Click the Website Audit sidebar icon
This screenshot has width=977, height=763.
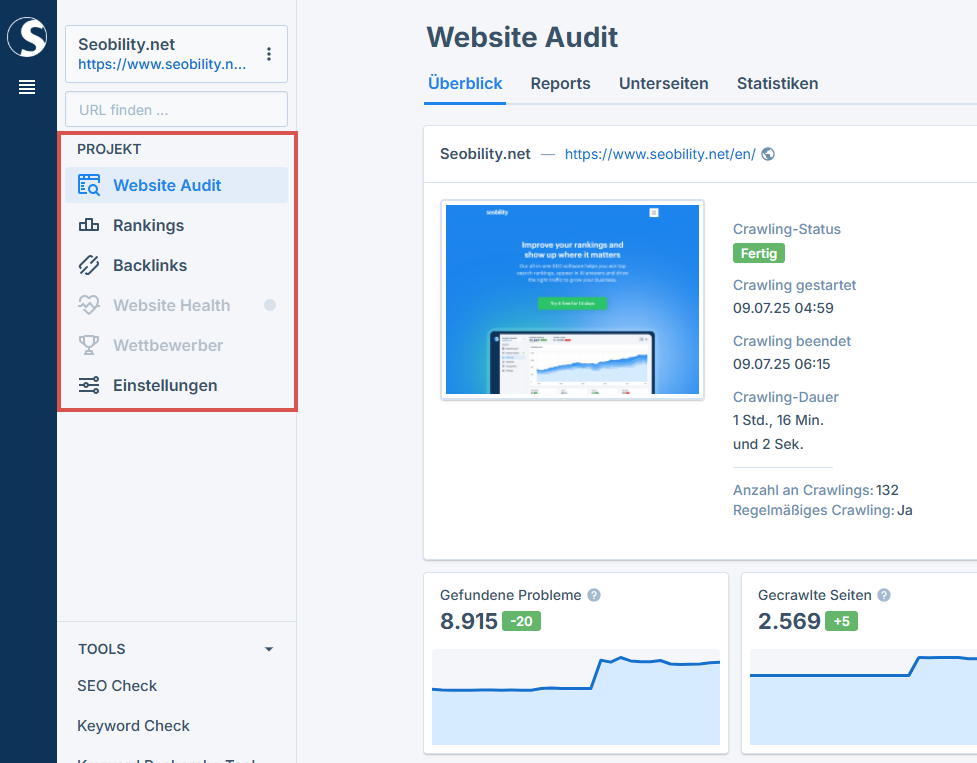click(89, 185)
